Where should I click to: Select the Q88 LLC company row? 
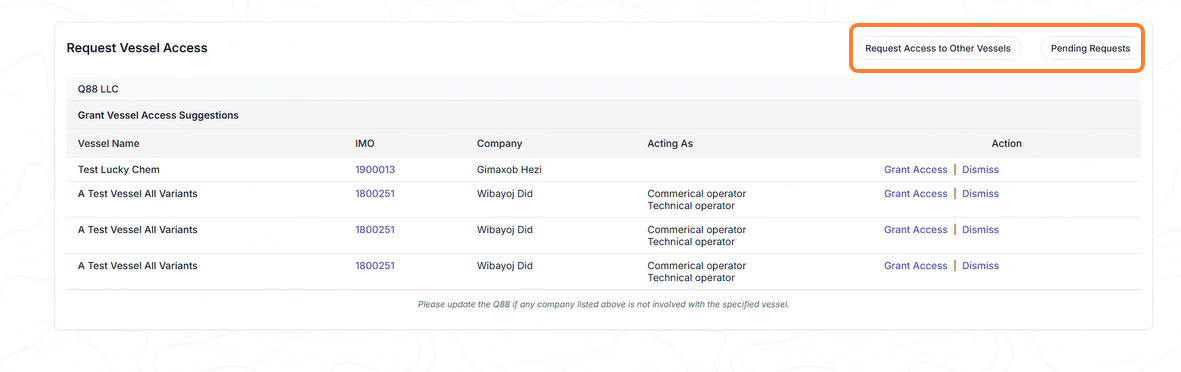pos(603,89)
